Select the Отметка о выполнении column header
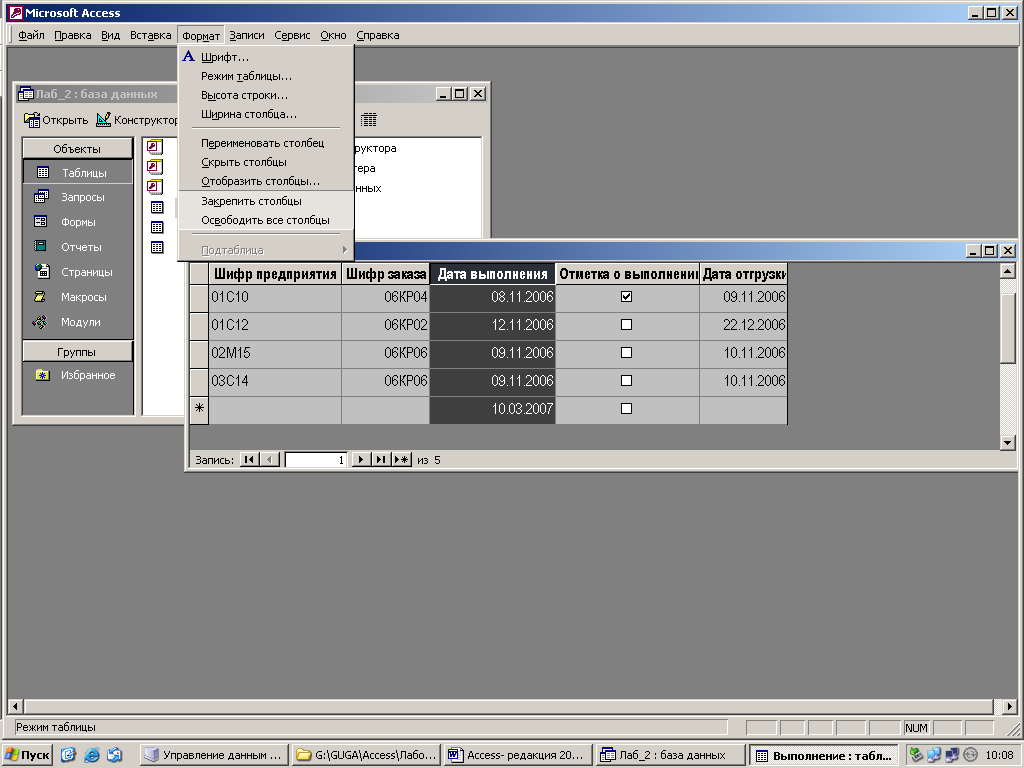The height and width of the screenshot is (768, 1024). tap(627, 274)
